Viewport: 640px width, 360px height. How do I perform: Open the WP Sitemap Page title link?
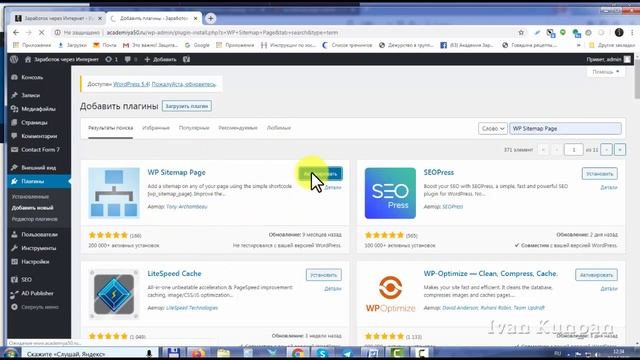point(176,173)
